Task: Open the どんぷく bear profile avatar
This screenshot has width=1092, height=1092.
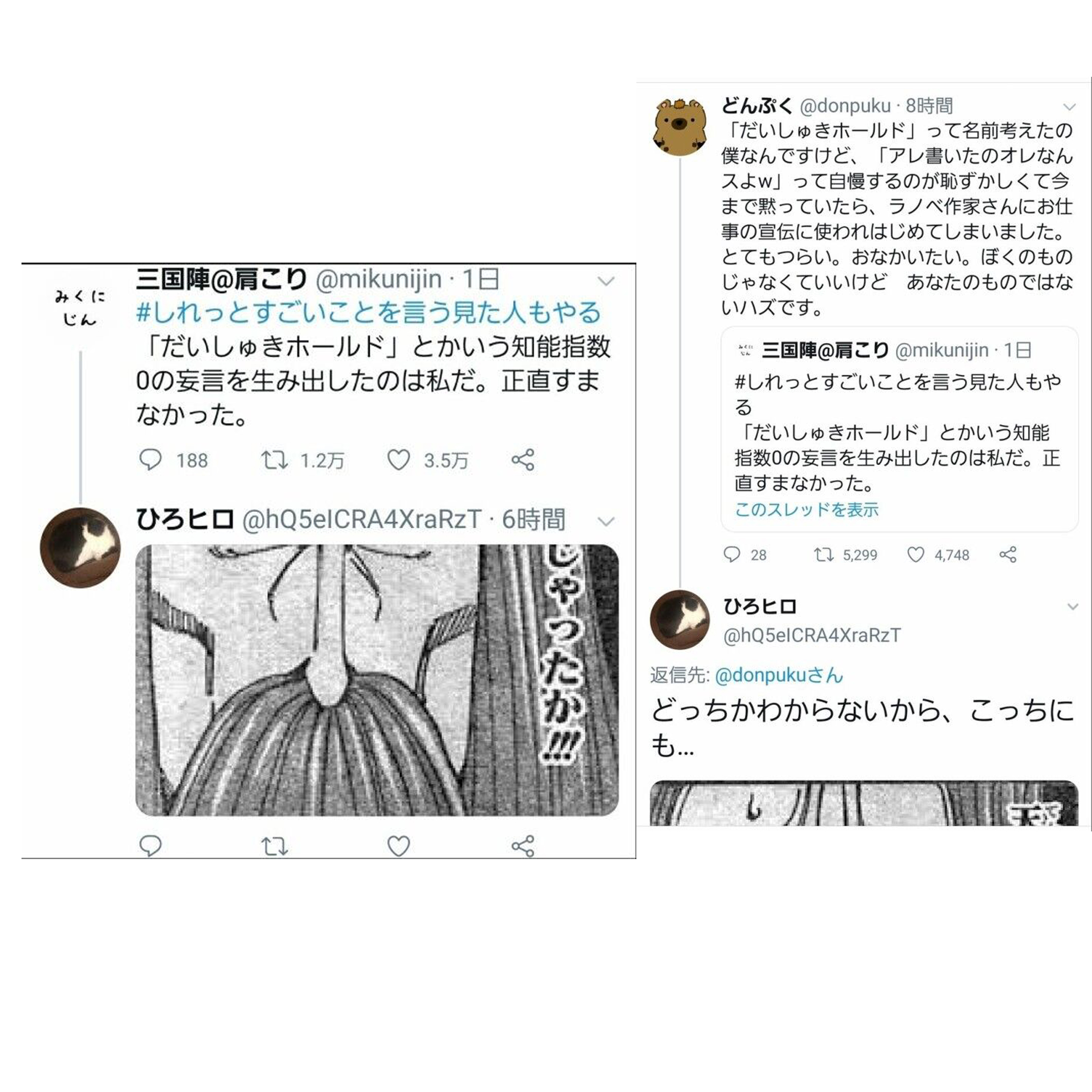Action: click(680, 126)
